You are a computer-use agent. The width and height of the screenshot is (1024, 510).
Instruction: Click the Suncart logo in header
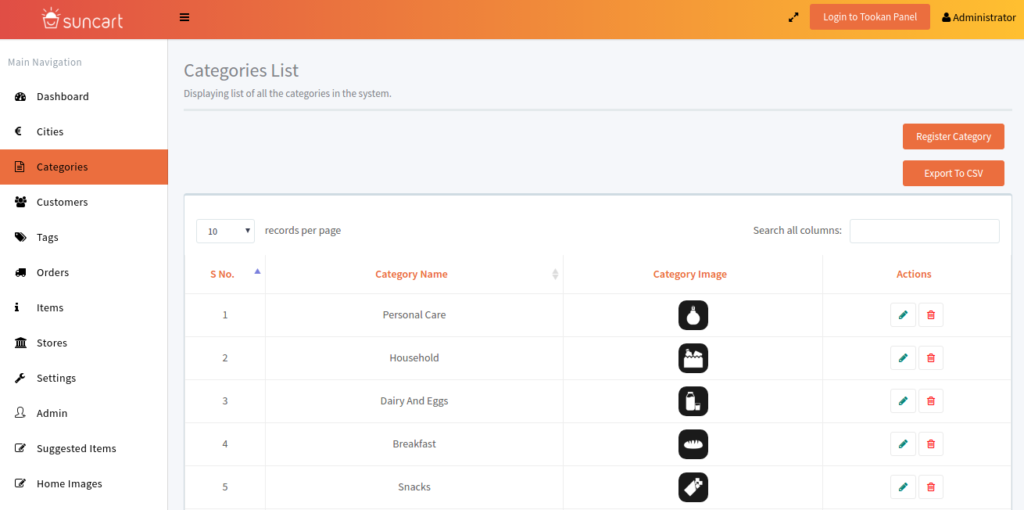[83, 18]
